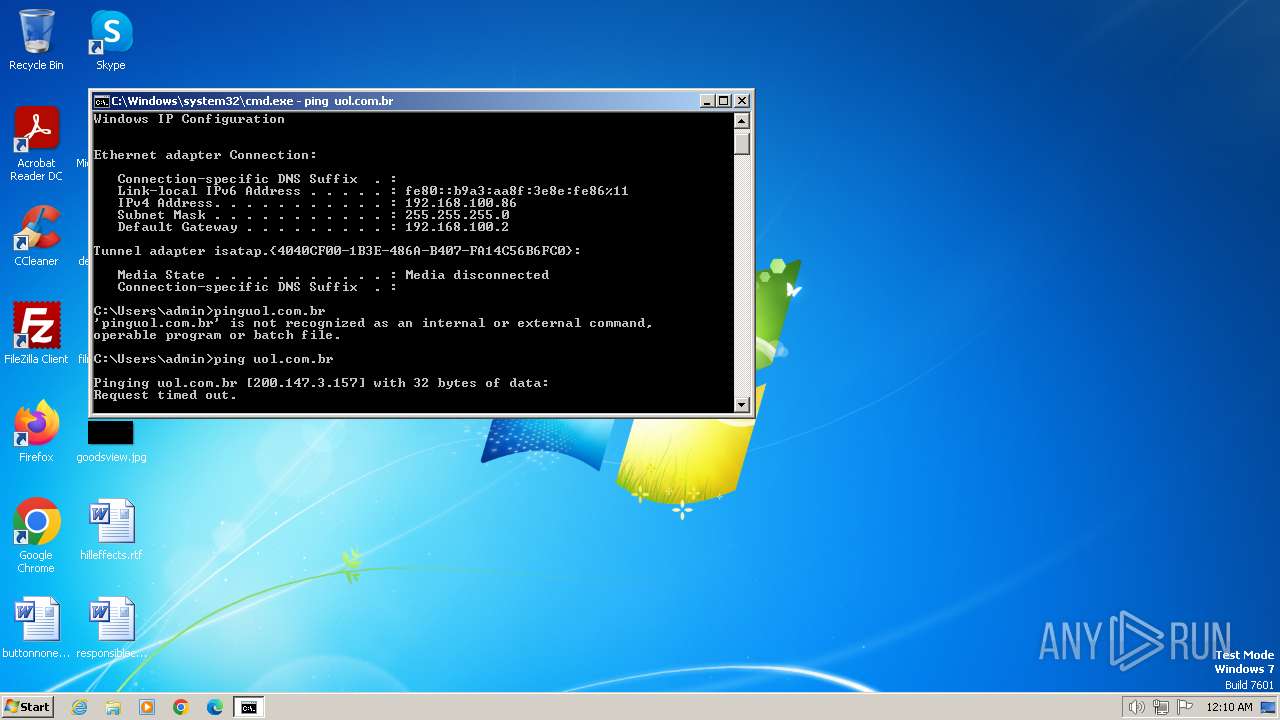Open Acrobat Reader DC shortcut
The width and height of the screenshot is (1280, 720).
[36, 144]
